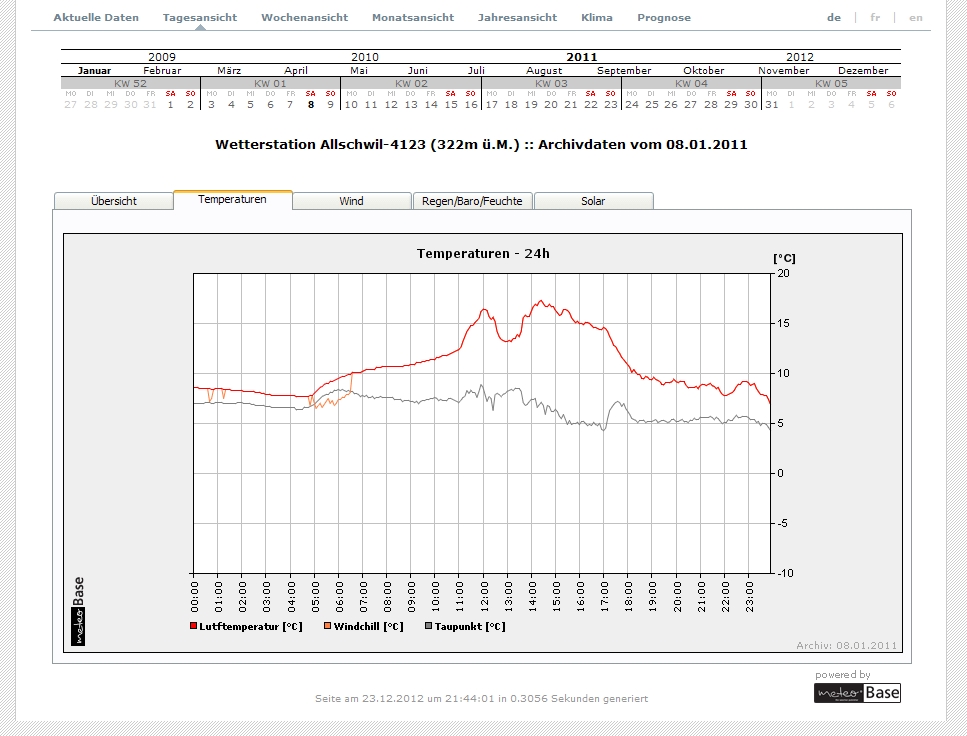Screen dimensions: 967x736
Task: Open the Klima page
Action: 597,17
